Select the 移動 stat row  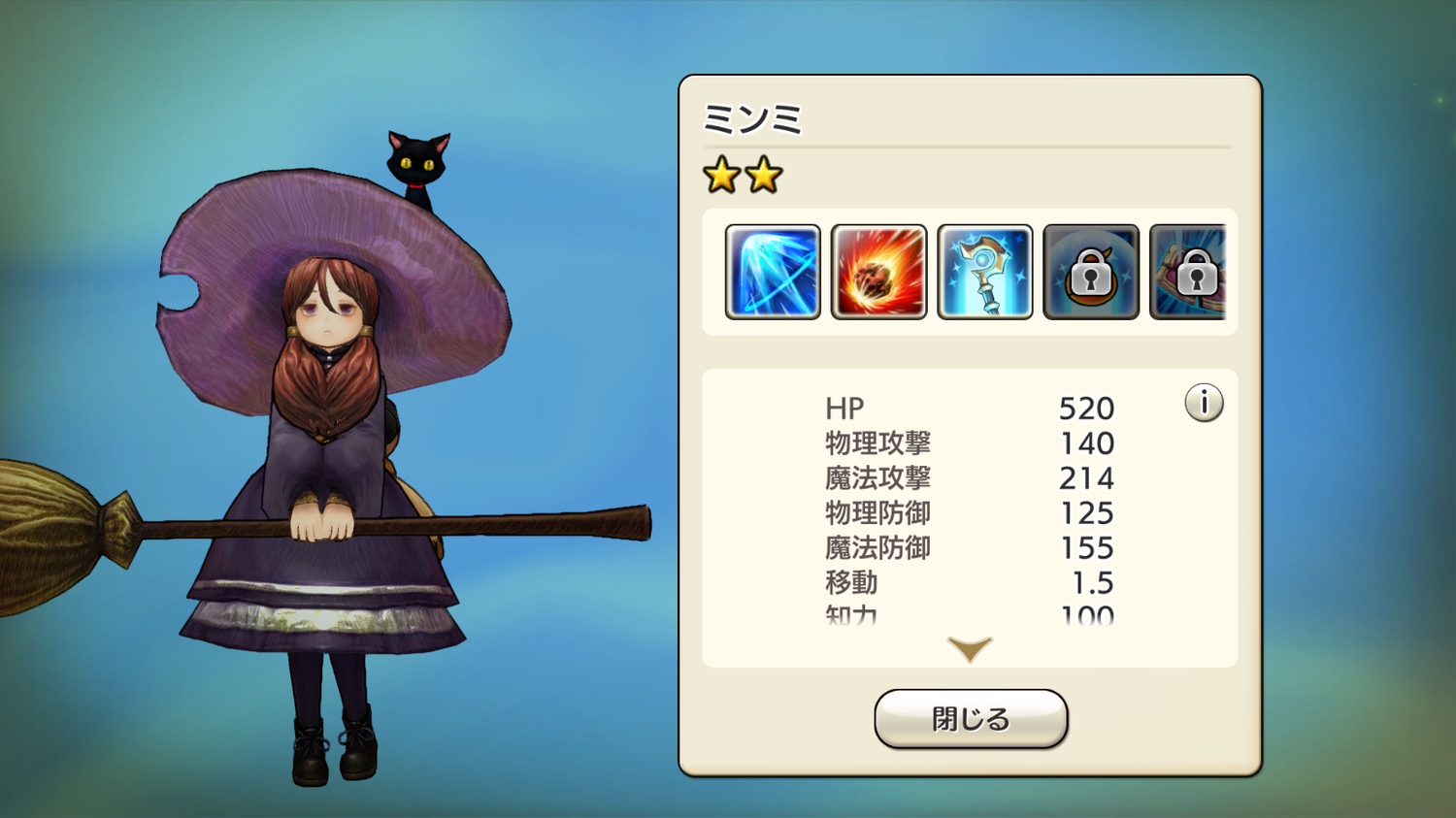pos(970,583)
